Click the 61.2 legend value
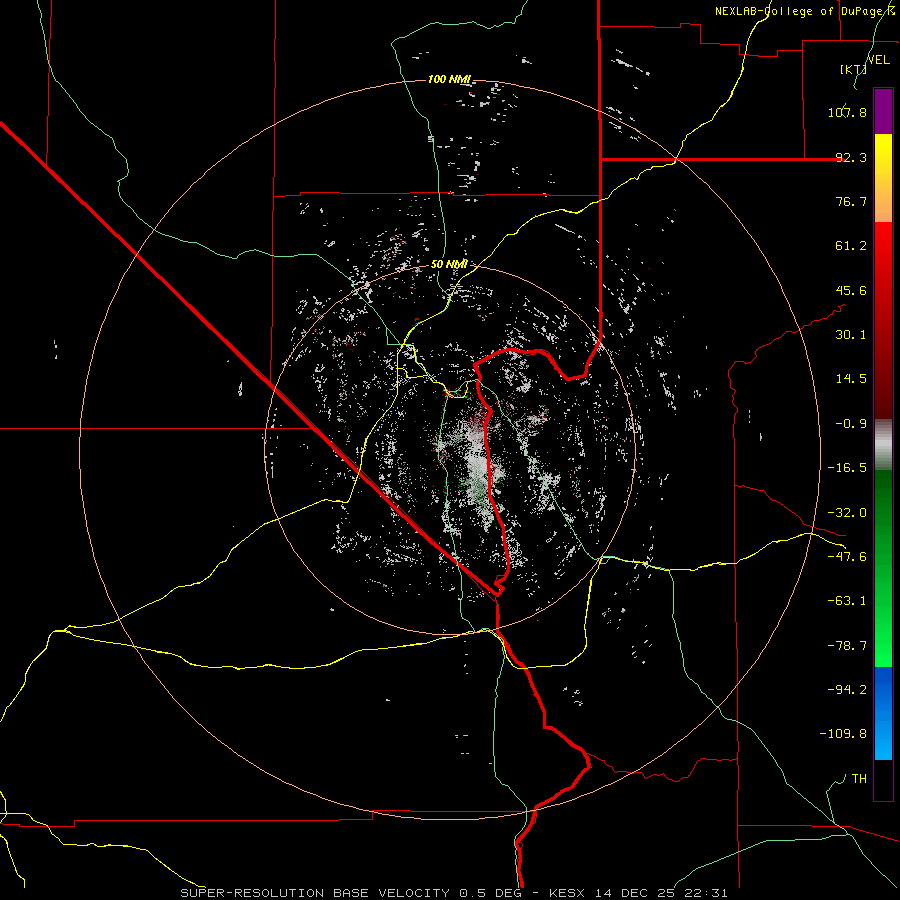 [851, 246]
